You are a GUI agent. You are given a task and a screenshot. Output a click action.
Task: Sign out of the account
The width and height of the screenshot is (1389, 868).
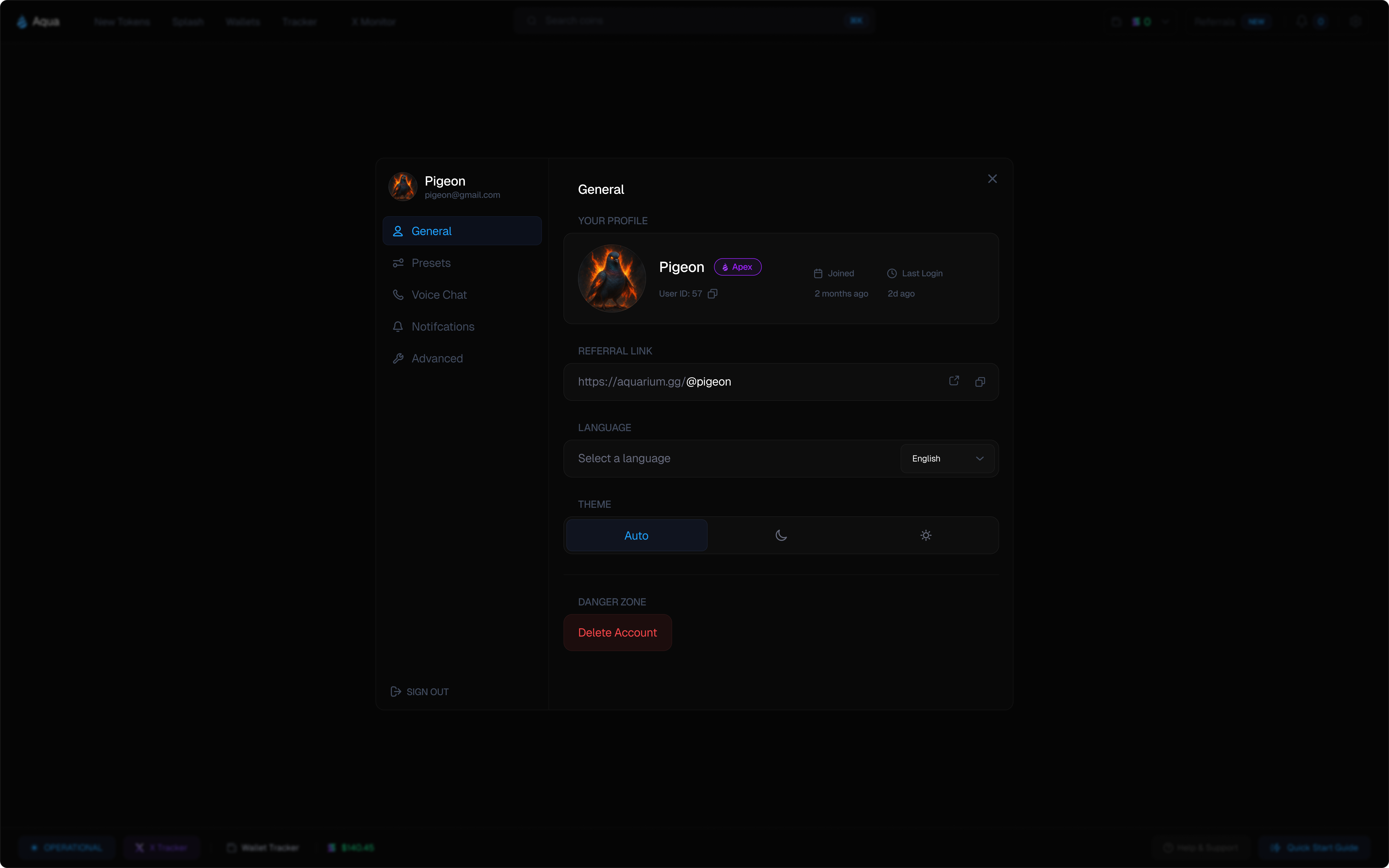click(420, 692)
